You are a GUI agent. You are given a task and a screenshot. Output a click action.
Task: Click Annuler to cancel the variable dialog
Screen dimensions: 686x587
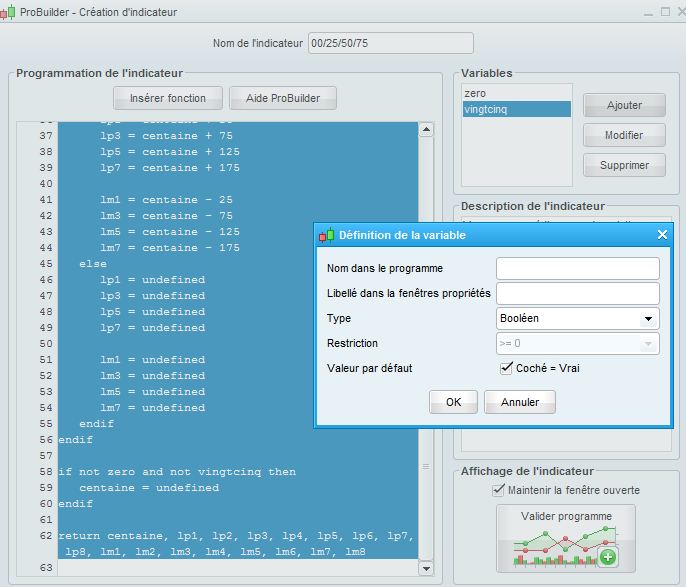(520, 402)
